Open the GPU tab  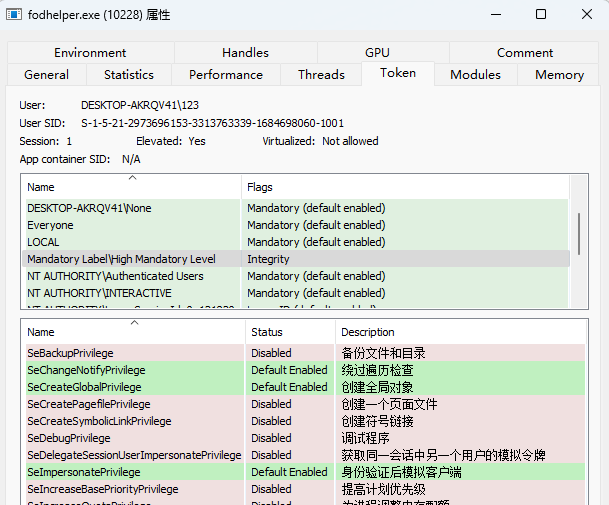(377, 52)
